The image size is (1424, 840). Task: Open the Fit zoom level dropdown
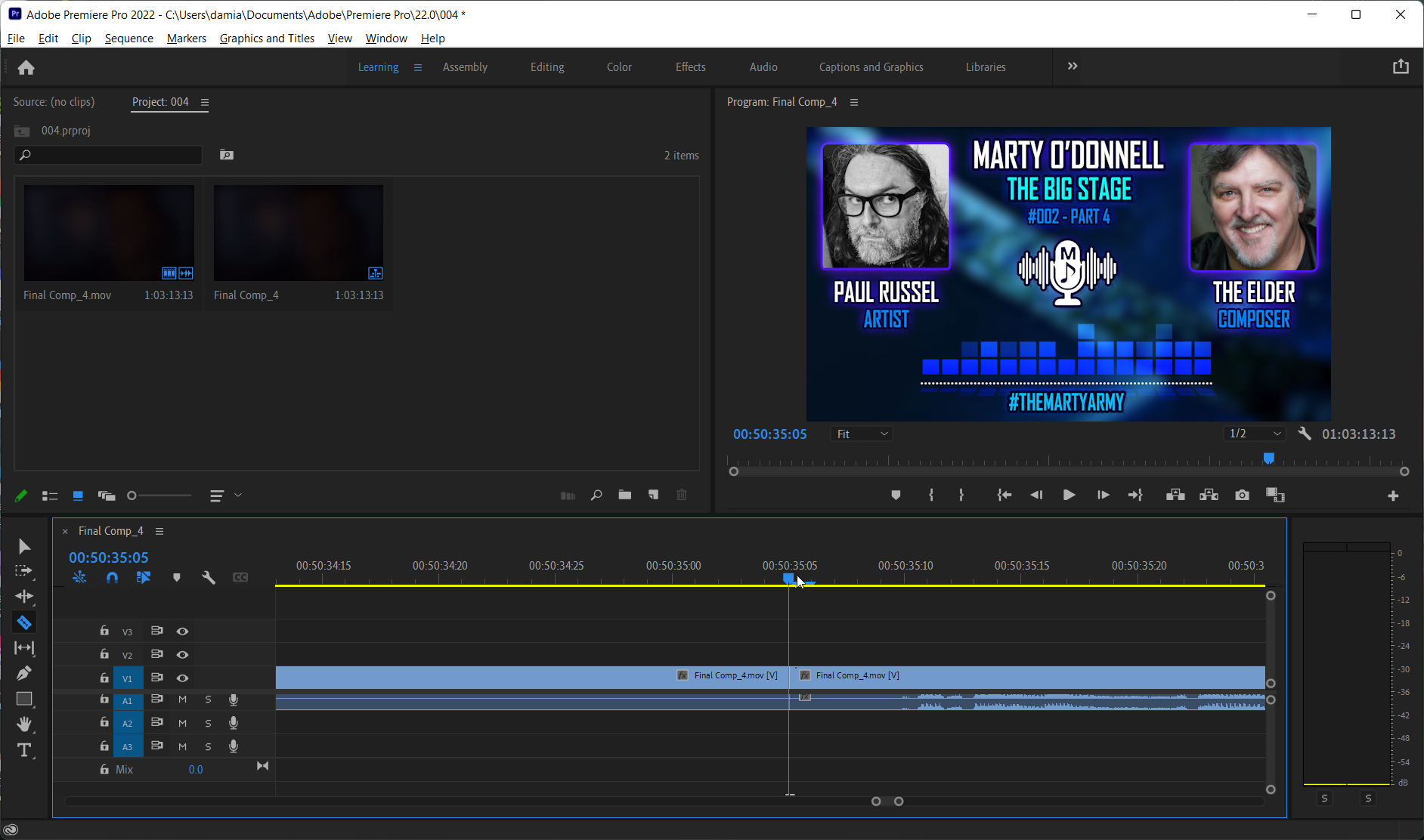[x=862, y=434]
